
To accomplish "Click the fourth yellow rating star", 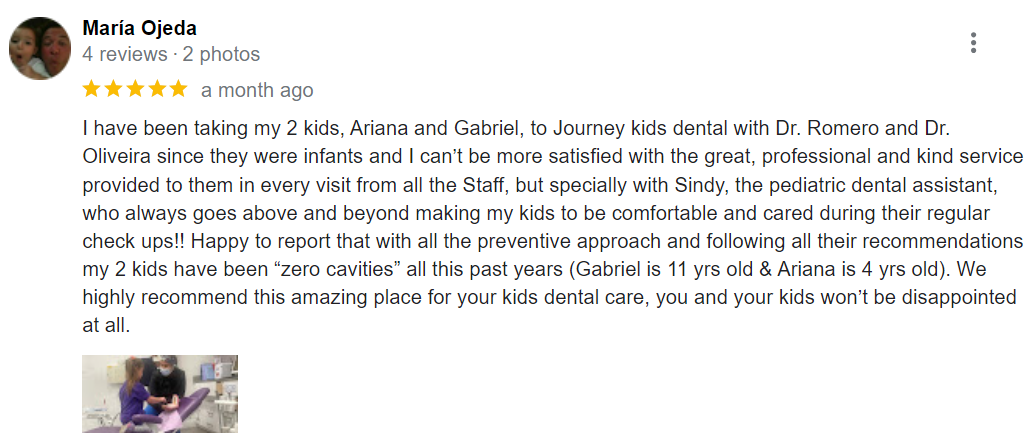I will tap(157, 89).
